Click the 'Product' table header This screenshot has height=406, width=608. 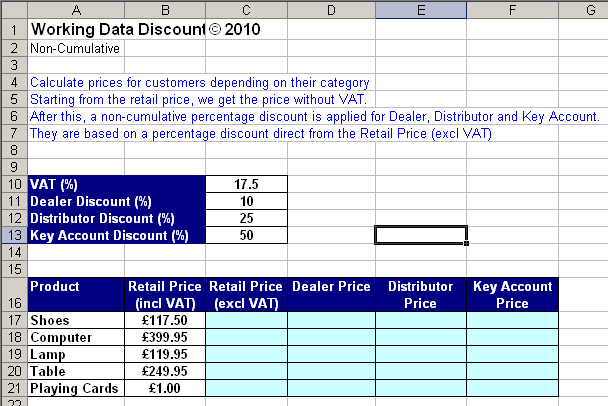(x=76, y=295)
